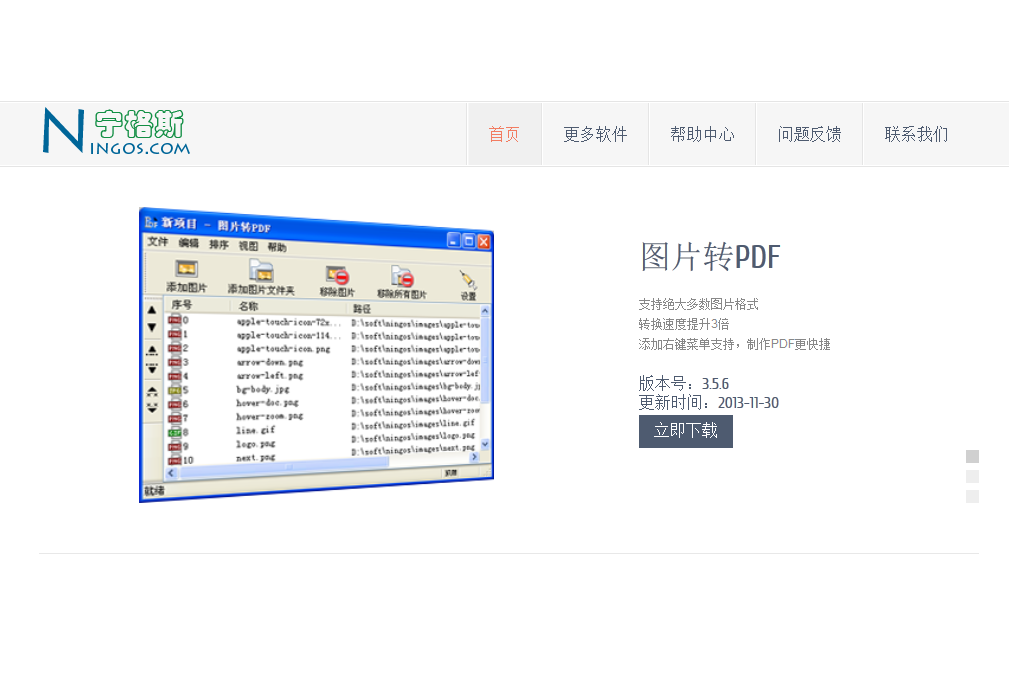
Task: Open the 更多软件 menu item
Action: pyautogui.click(x=595, y=134)
